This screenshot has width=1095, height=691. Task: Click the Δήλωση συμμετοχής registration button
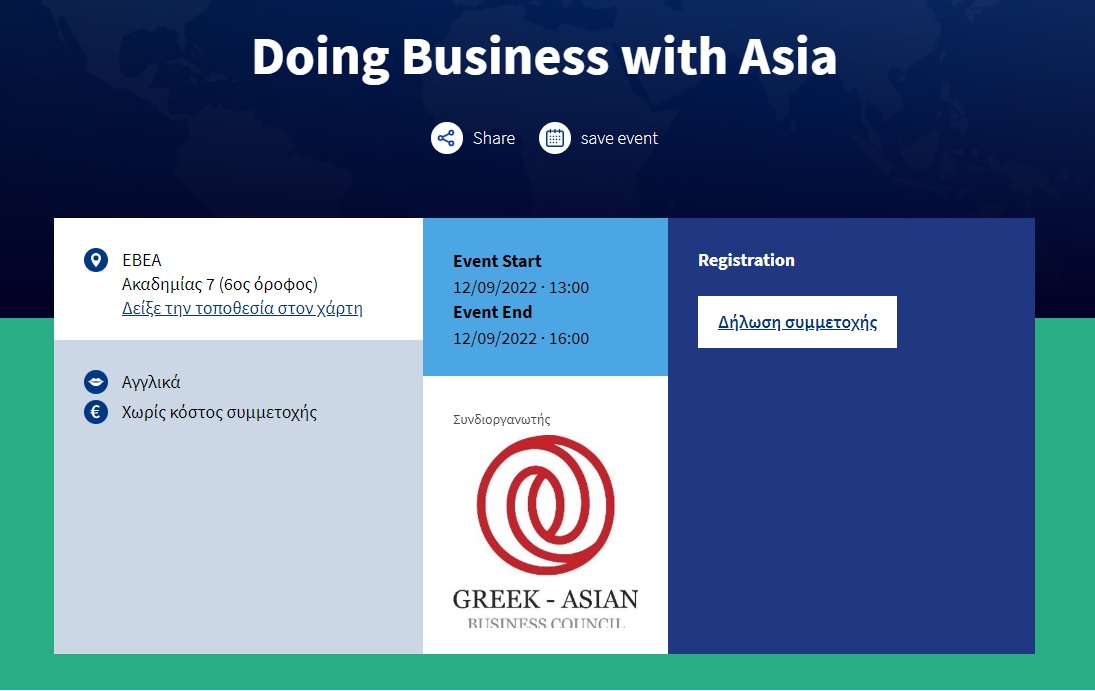pyautogui.click(x=797, y=322)
